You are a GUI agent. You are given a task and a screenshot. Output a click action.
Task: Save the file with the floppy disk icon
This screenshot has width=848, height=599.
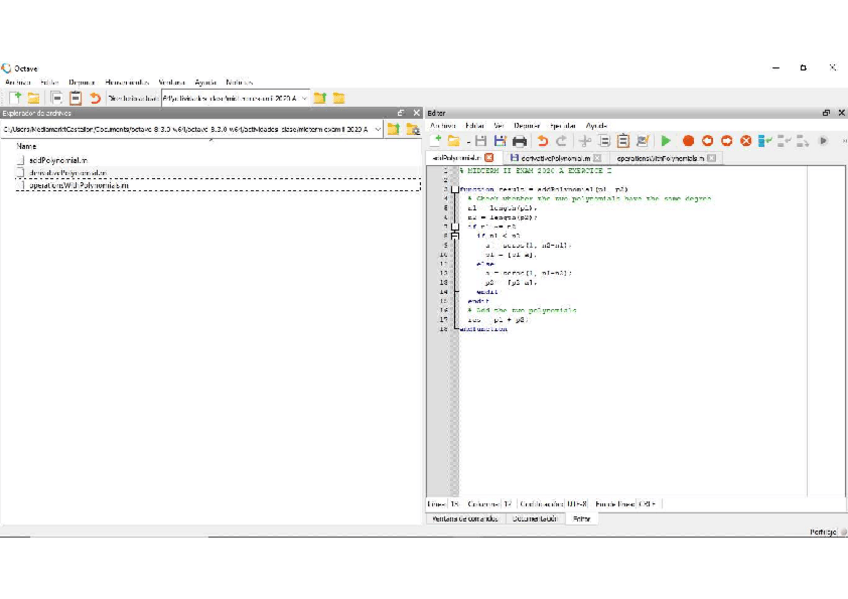click(x=481, y=141)
